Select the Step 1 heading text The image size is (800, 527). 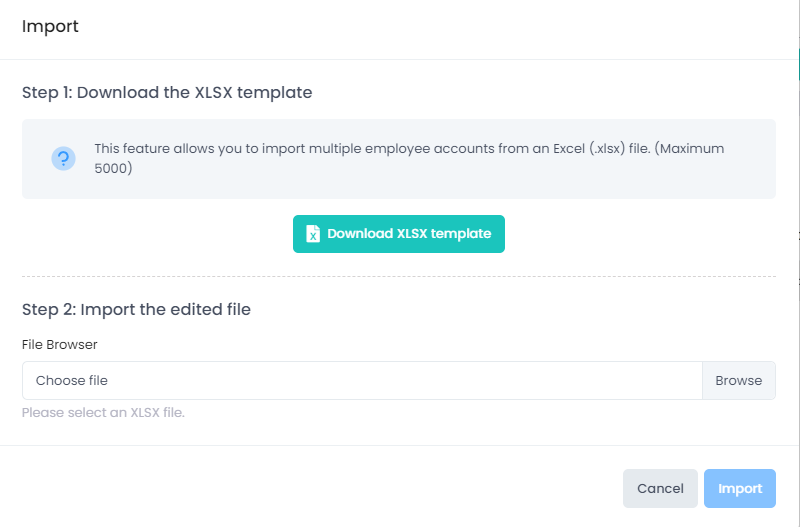point(167,92)
